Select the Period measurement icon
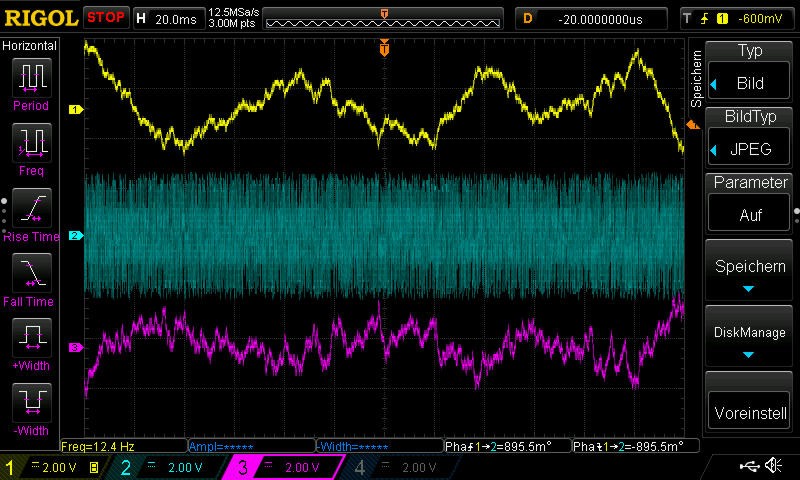Screen dimensions: 800x480 click(31, 78)
